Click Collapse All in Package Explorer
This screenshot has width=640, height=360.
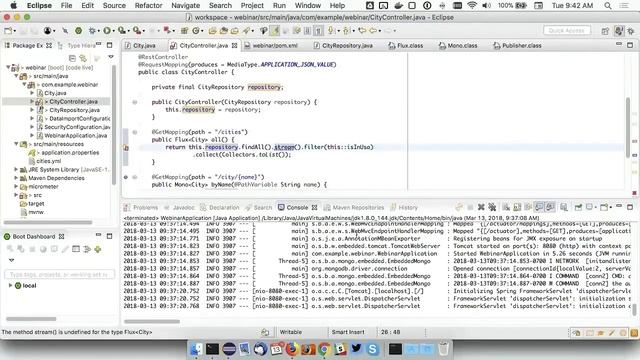pos(72,58)
